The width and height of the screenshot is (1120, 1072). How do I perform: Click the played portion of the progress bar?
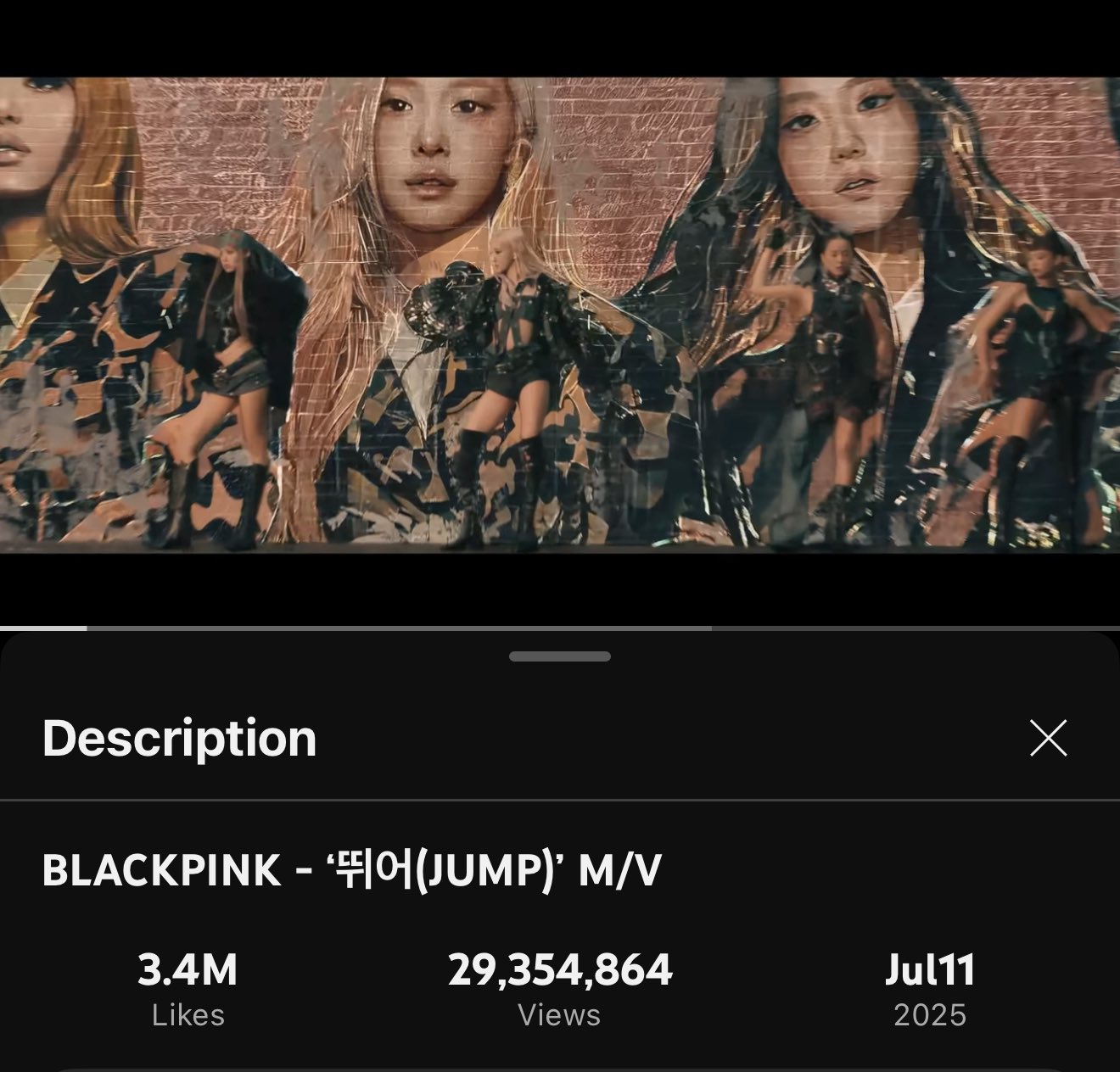pyautogui.click(x=43, y=628)
